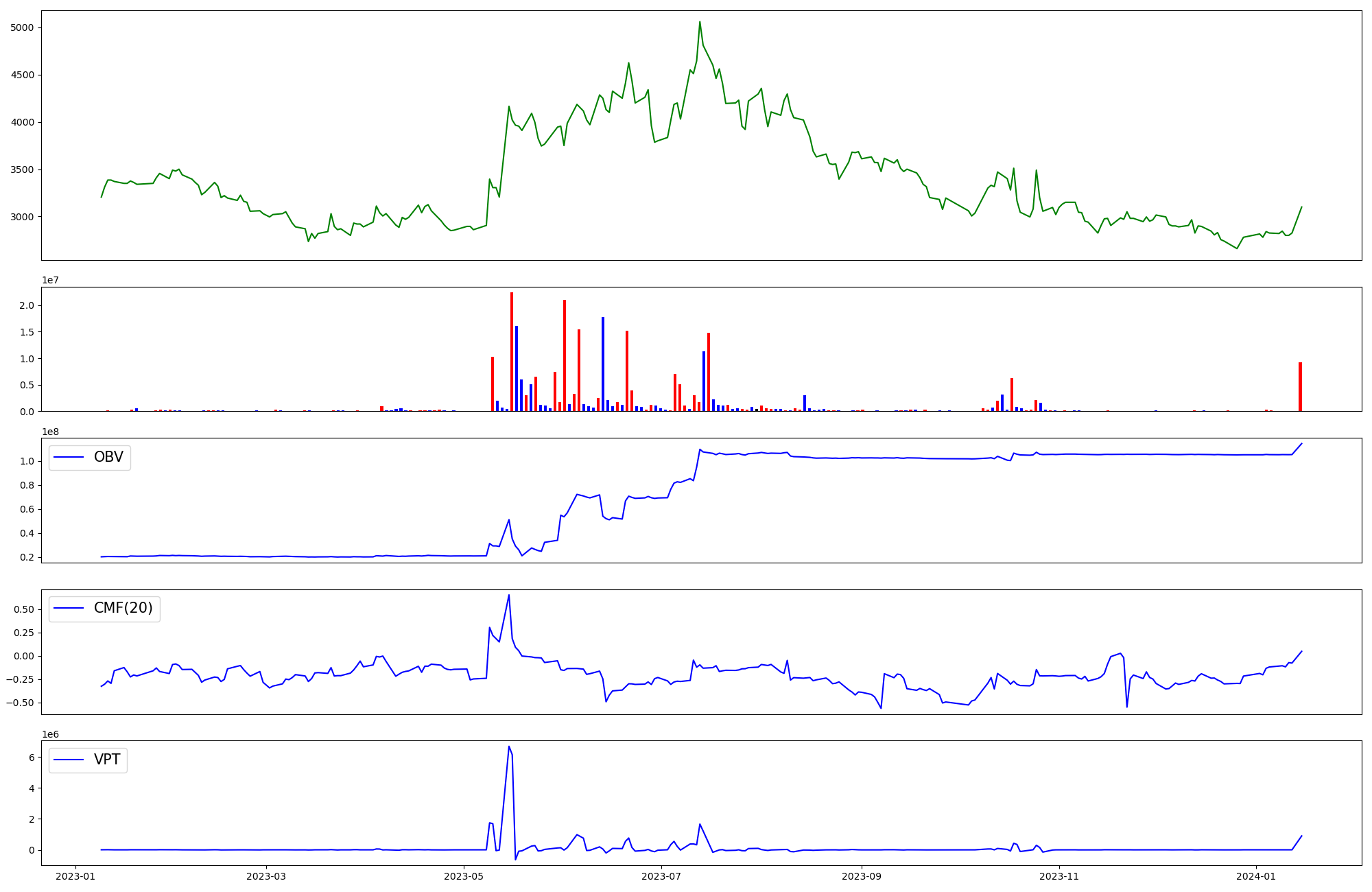The height and width of the screenshot is (892, 1372).
Task: Click the 2023-05 x-axis date label
Action: coord(464,876)
